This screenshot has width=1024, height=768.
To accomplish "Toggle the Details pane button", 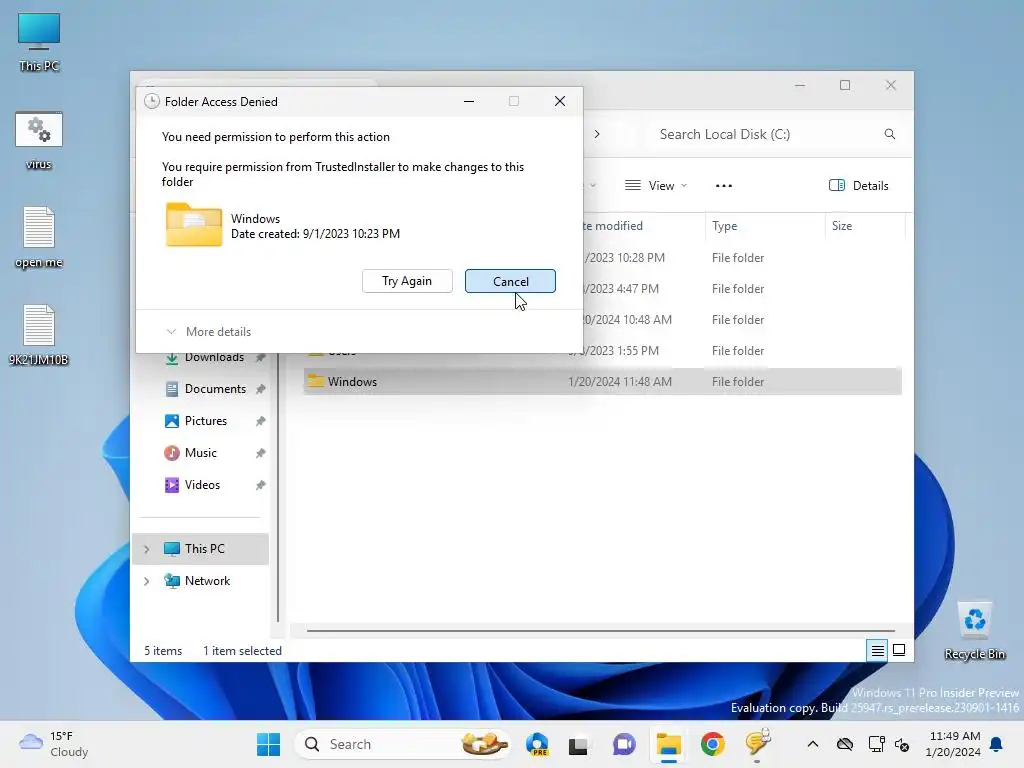I will 858,185.
